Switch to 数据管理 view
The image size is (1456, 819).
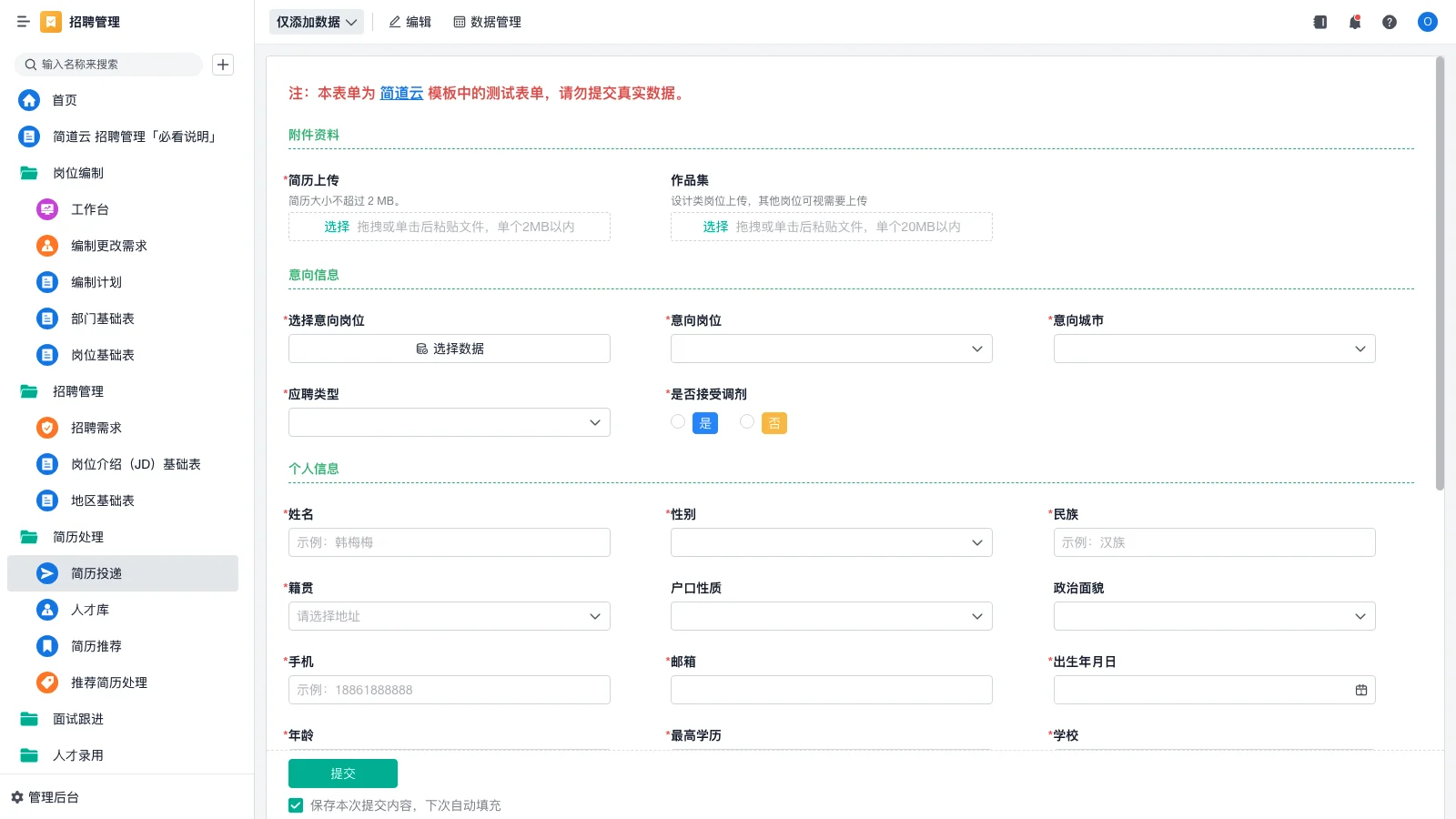pyautogui.click(x=487, y=22)
